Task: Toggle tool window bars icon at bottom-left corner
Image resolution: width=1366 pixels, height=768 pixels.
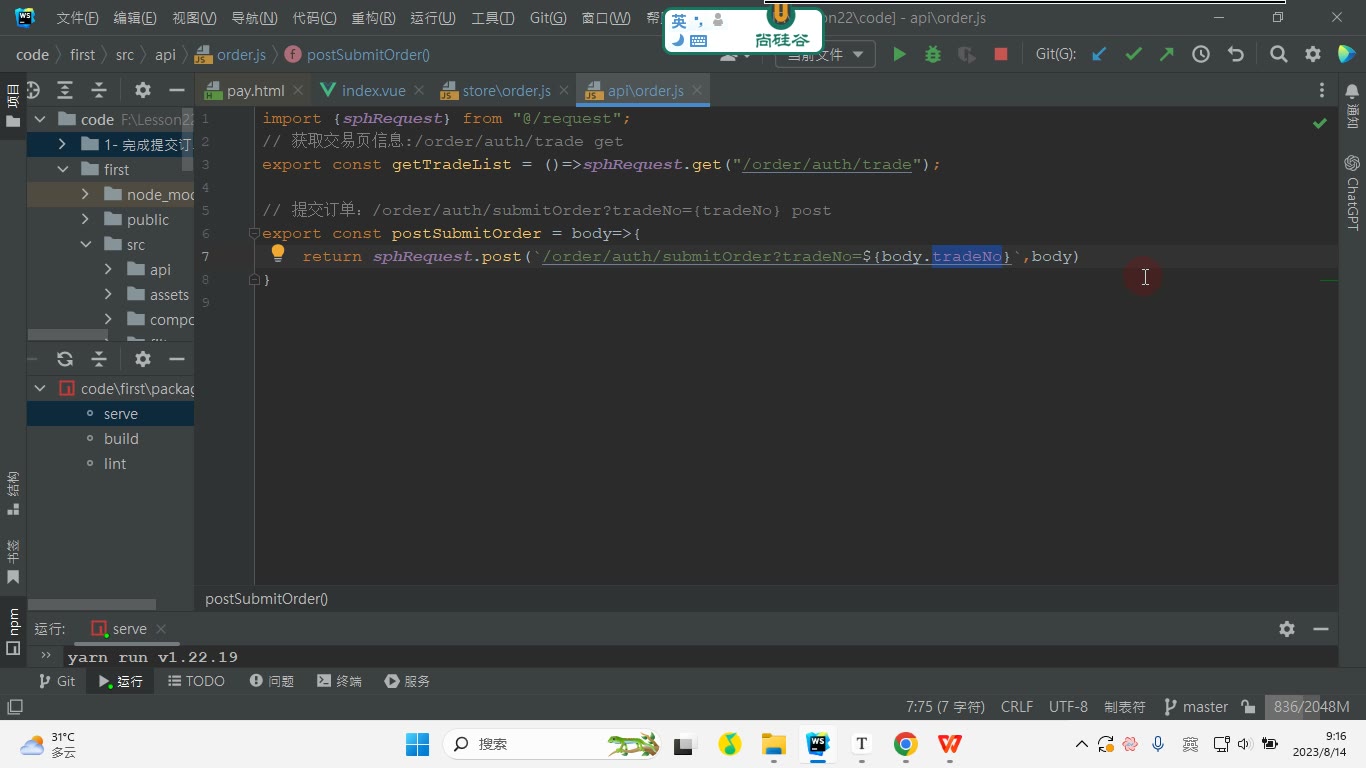Action: (x=14, y=707)
